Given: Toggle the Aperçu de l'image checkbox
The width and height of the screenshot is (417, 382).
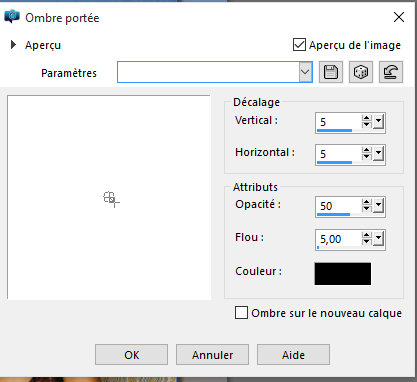Looking at the screenshot, I should (299, 45).
